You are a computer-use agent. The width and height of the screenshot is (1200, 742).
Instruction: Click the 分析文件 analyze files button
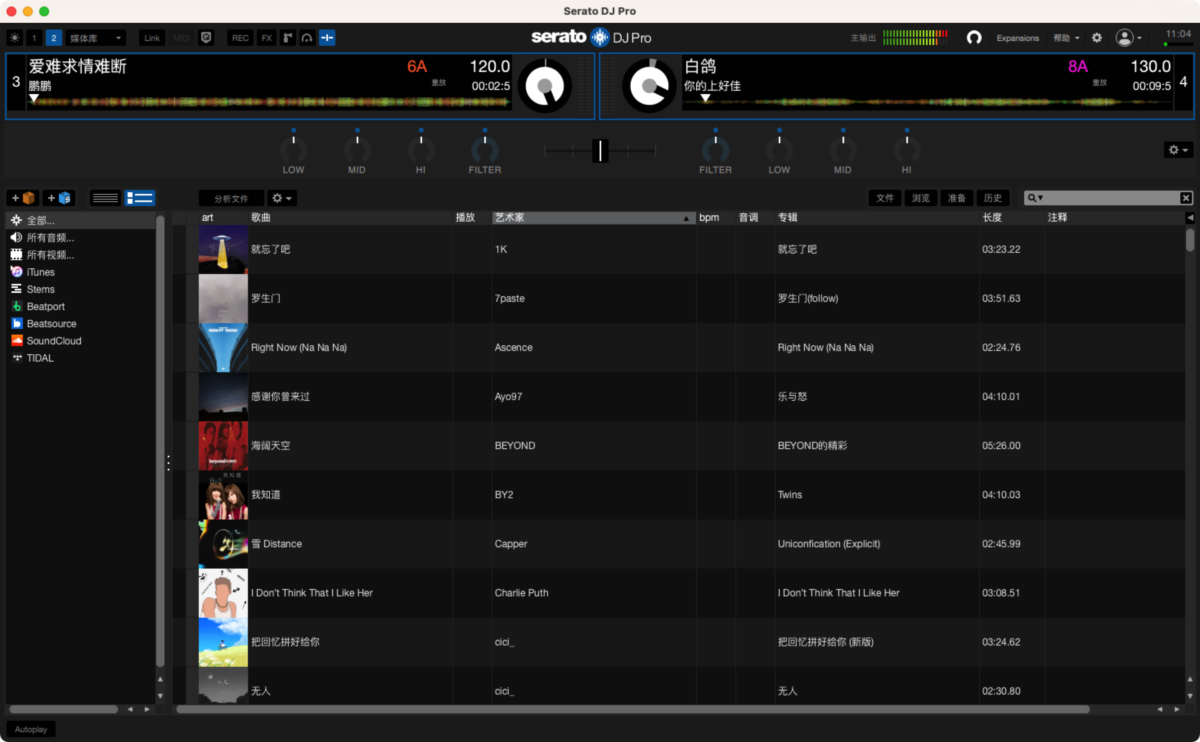pos(231,198)
